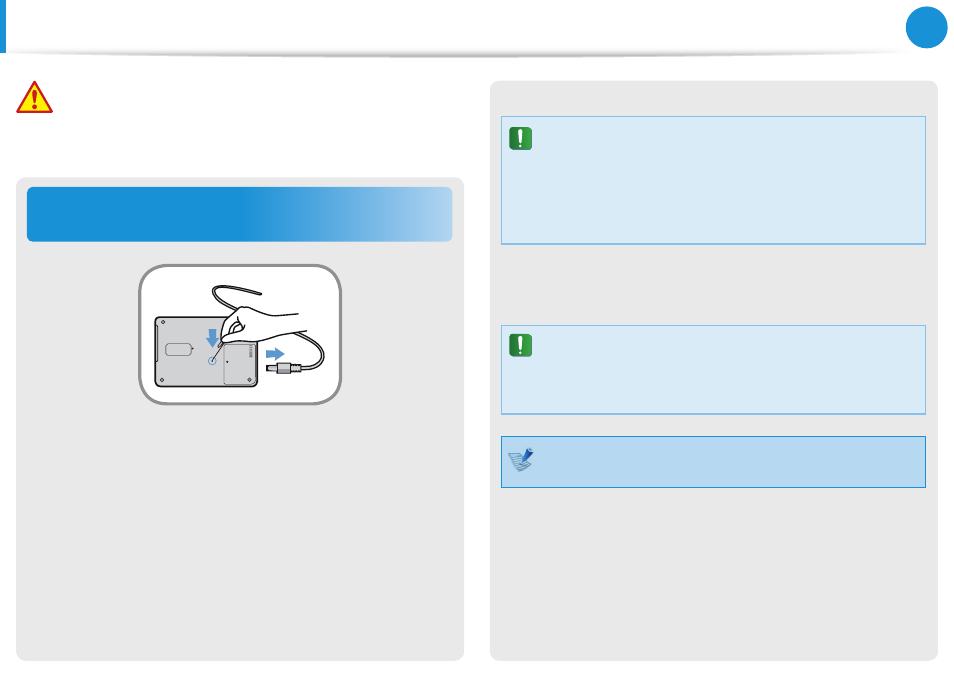Select the first light blue caution box
954x677 pixels.
(713, 180)
